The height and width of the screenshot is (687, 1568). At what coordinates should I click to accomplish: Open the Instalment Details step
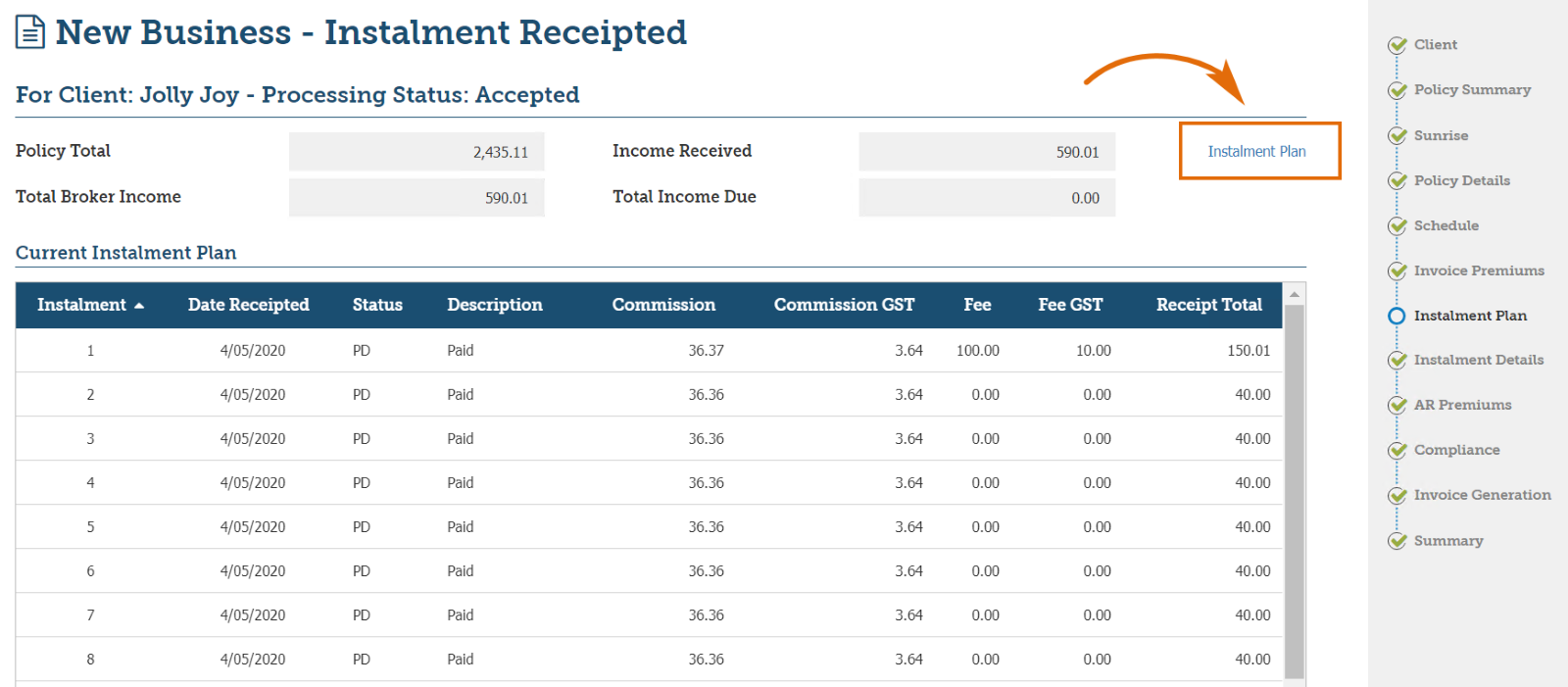tap(1478, 360)
